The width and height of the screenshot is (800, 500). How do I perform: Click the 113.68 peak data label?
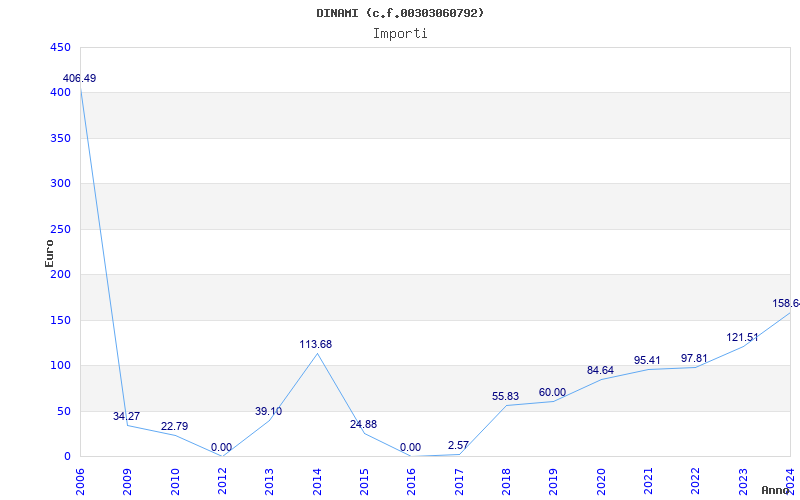[315, 344]
